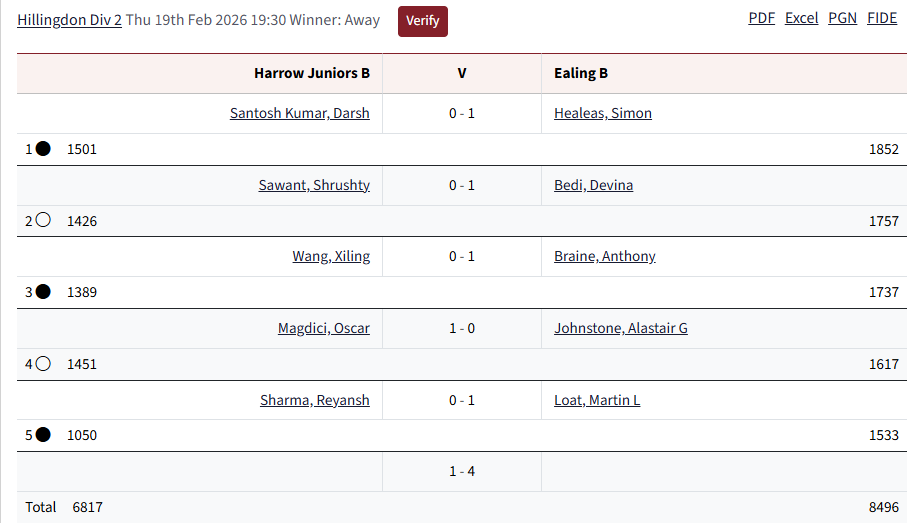The width and height of the screenshot is (916, 523).
Task: Click the black piece icon on board 5
Action: pos(43,435)
